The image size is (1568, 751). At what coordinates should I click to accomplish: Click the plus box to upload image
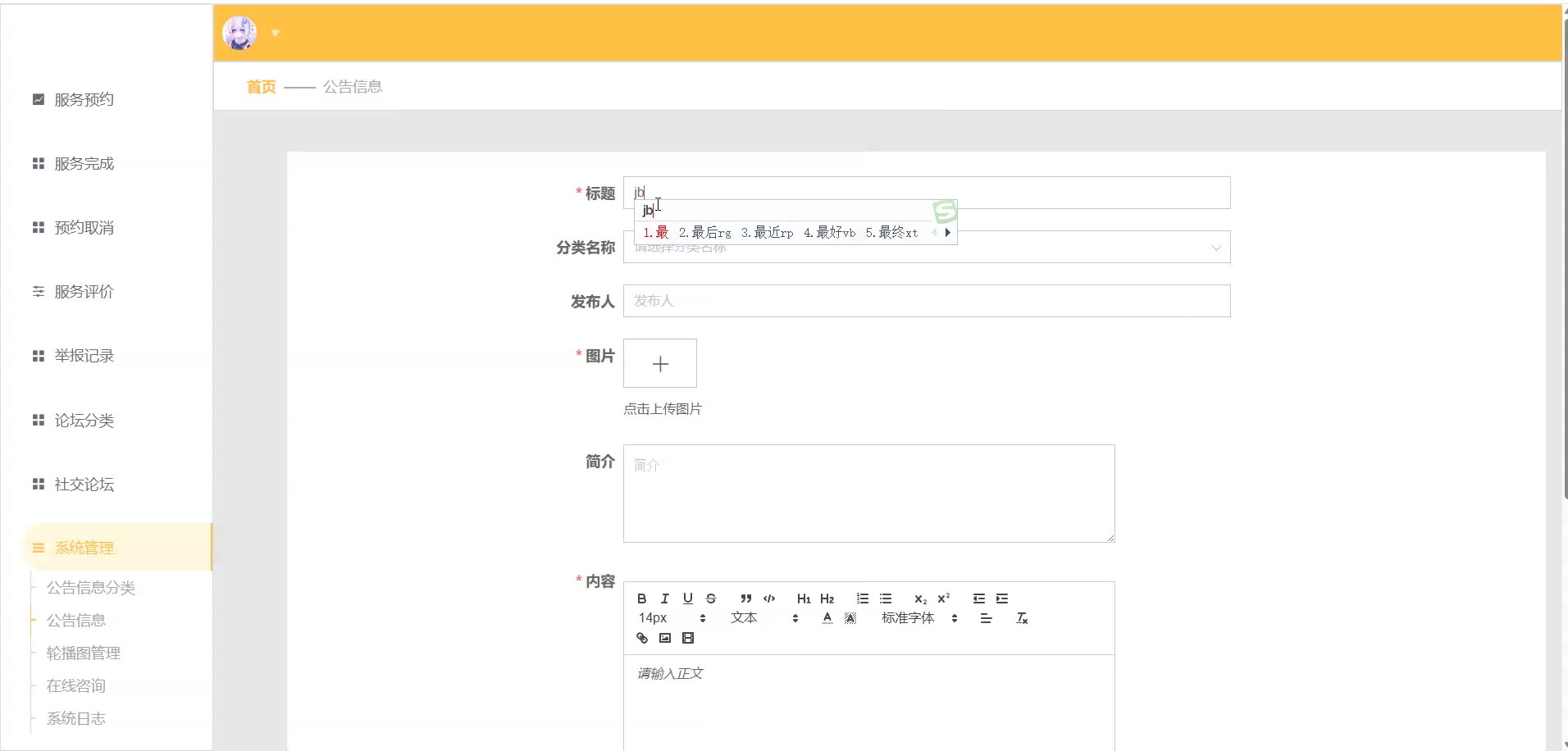(x=659, y=363)
